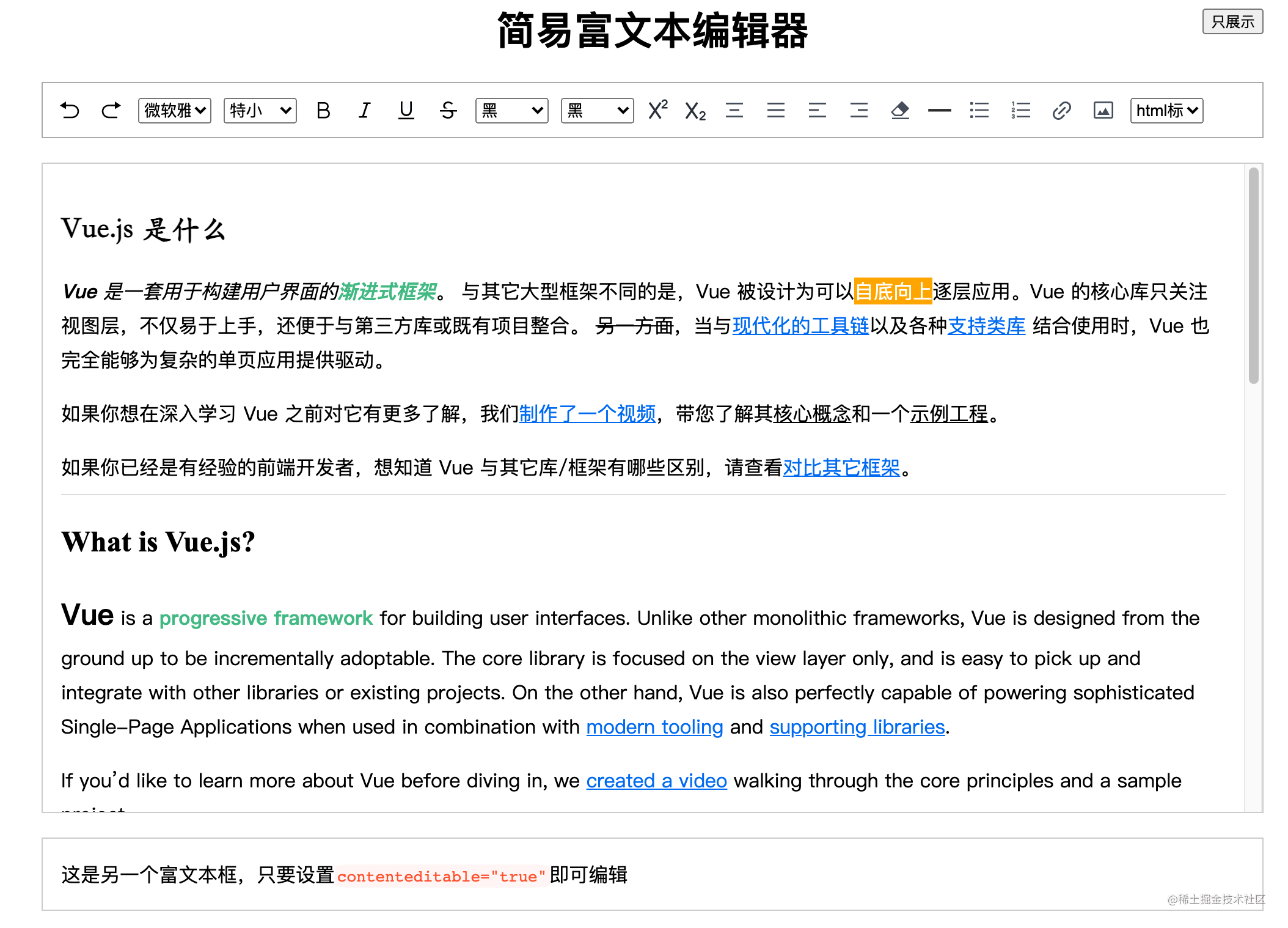Toggle bold formatting
This screenshot has width=1288, height=928.
click(x=323, y=111)
